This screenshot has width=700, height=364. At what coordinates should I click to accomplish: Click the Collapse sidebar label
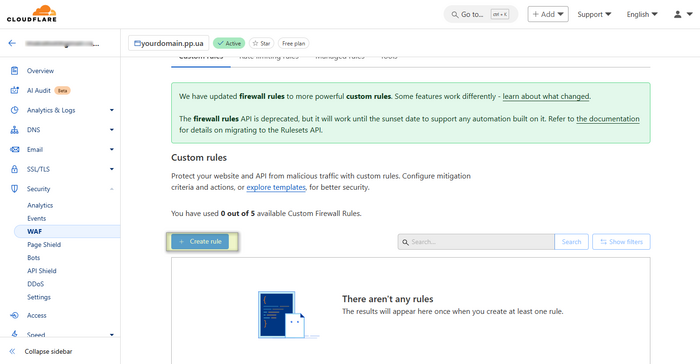(48, 351)
